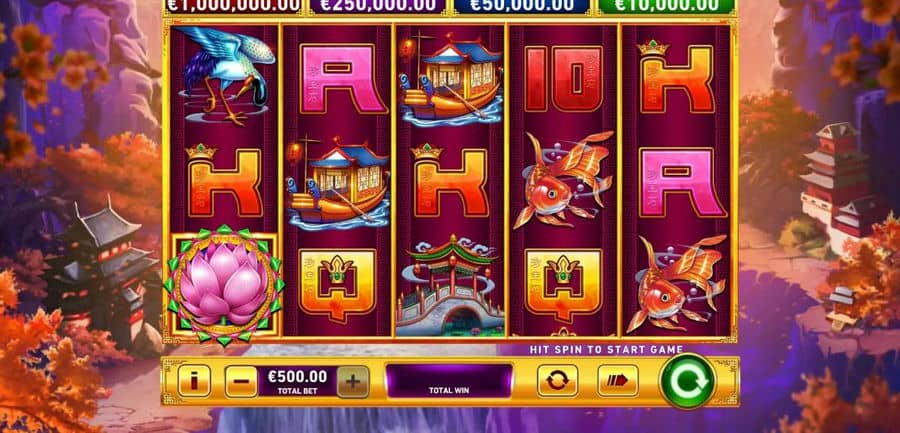Click the €10,000.00 green jackpot banner

tap(666, 5)
